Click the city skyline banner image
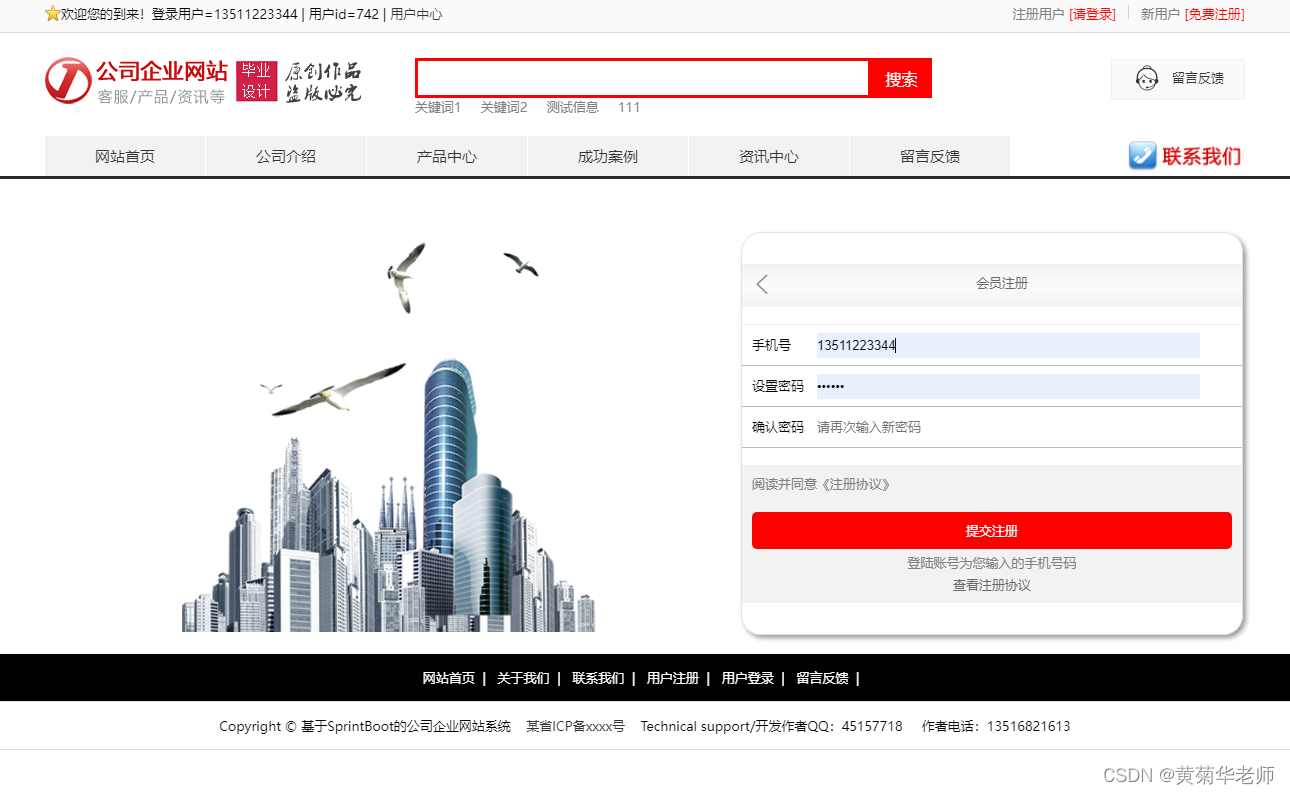Viewport: 1290px width, 795px height. [x=389, y=436]
